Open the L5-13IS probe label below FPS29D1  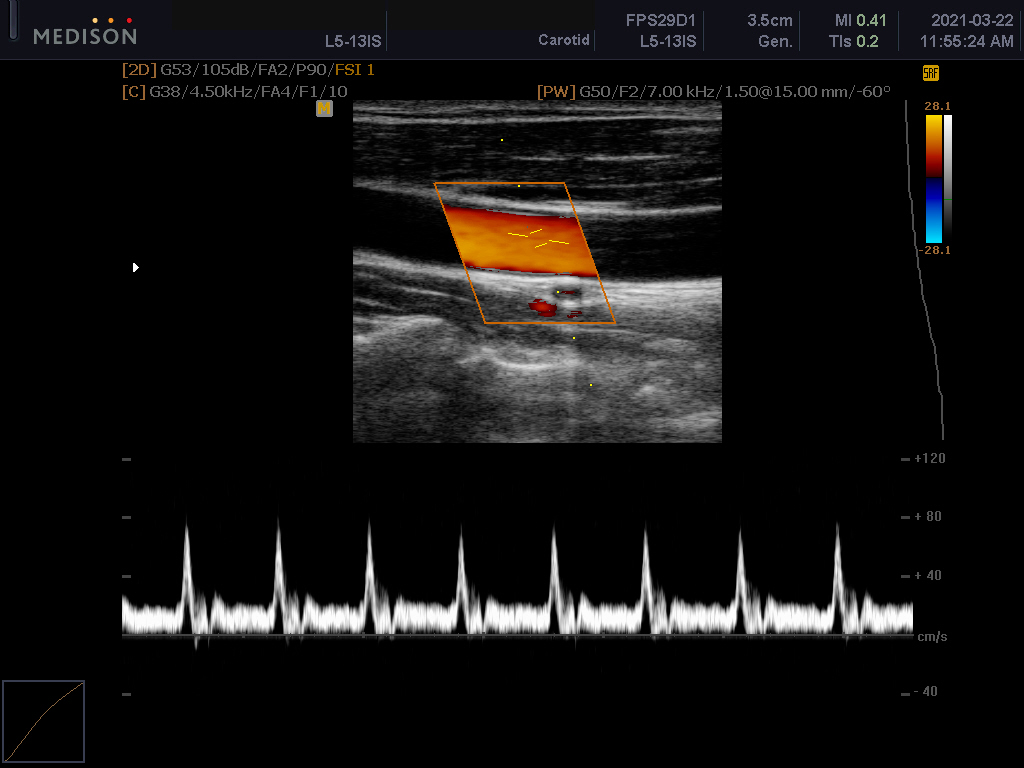click(667, 41)
